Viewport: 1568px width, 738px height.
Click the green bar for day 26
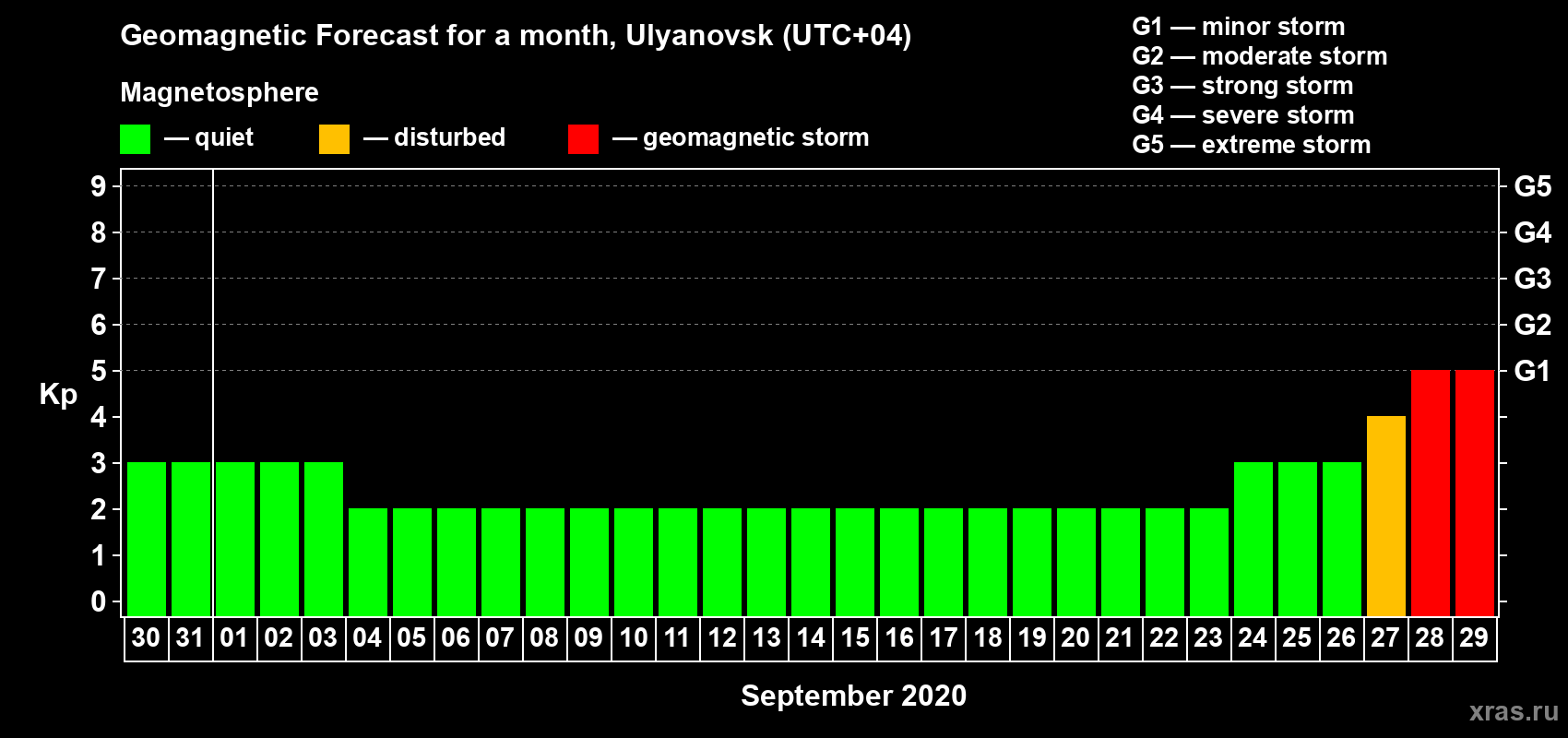coord(1342,539)
